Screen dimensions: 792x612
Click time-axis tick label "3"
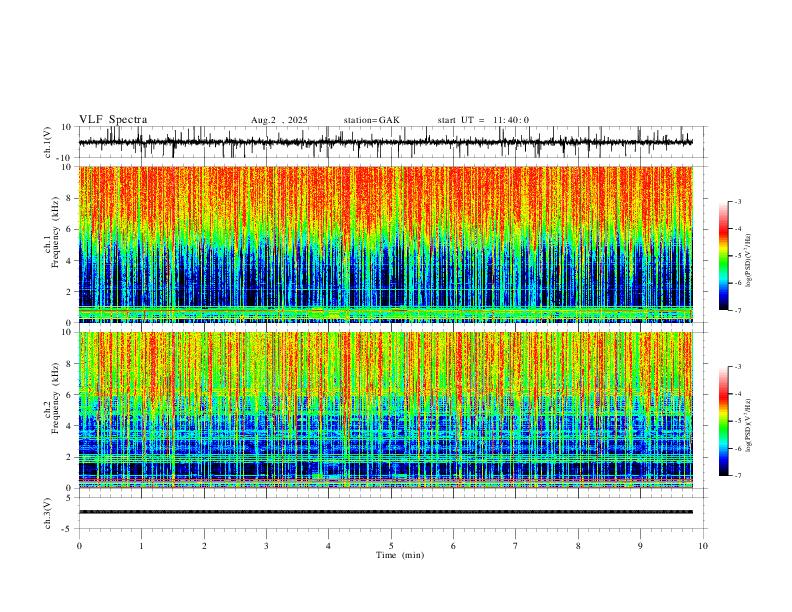click(266, 546)
